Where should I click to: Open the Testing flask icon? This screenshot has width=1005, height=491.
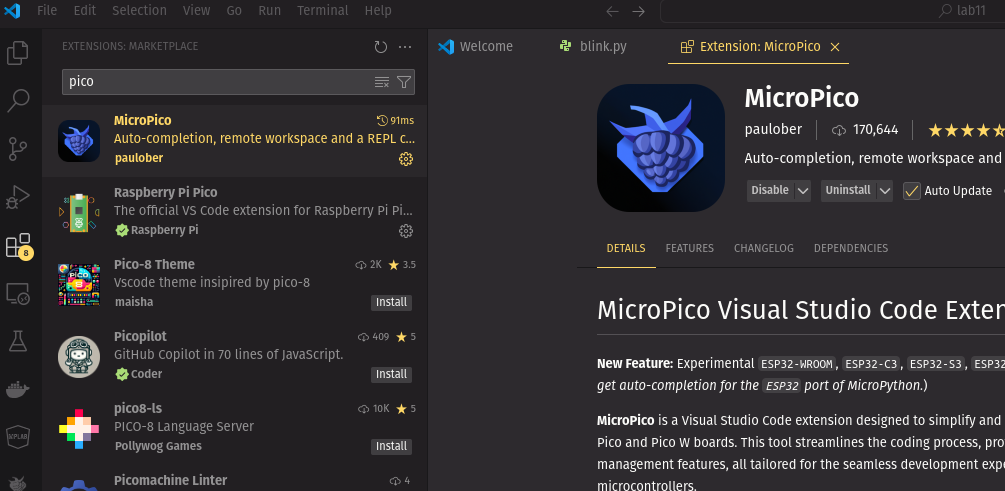pyautogui.click(x=18, y=341)
